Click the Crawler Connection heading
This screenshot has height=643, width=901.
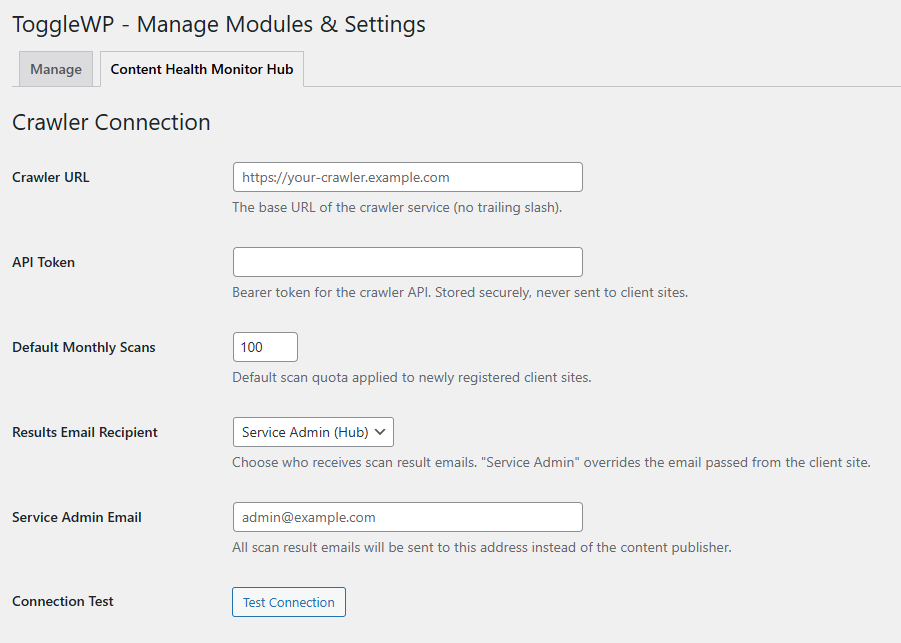pyautogui.click(x=111, y=122)
